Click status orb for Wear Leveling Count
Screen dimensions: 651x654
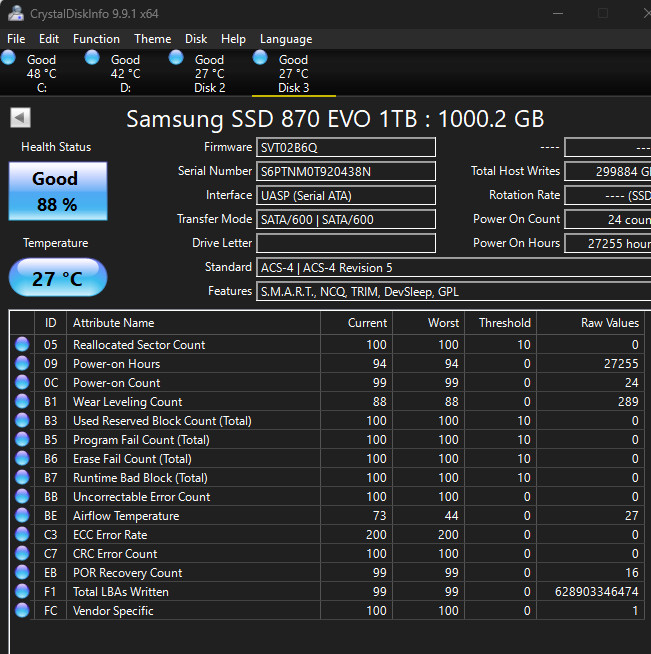tap(22, 401)
